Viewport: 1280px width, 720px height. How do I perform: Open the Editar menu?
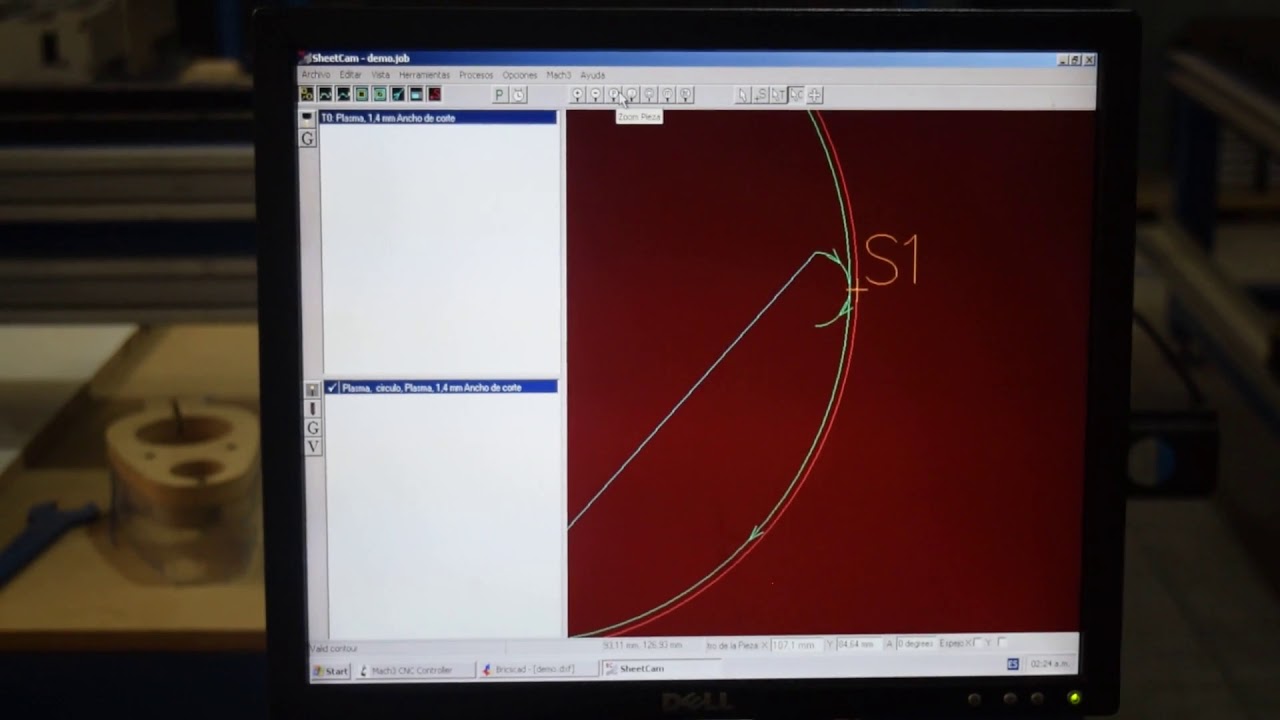pyautogui.click(x=350, y=75)
